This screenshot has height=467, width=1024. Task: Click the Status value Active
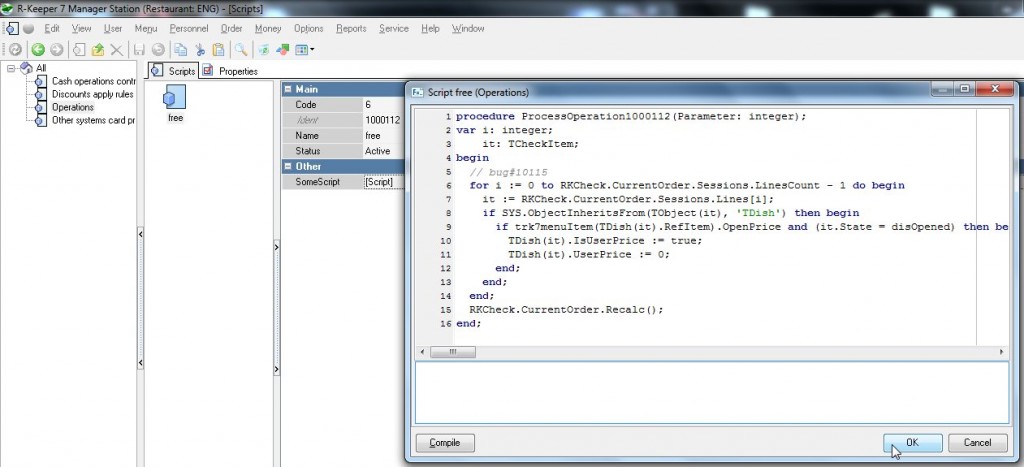click(384, 151)
